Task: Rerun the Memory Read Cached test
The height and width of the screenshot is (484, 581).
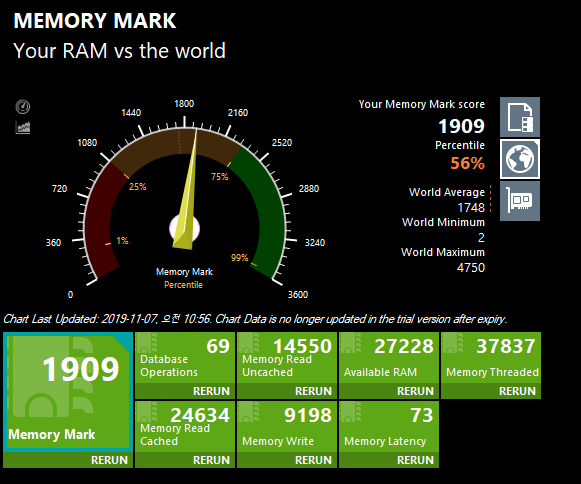Action: pos(211,460)
